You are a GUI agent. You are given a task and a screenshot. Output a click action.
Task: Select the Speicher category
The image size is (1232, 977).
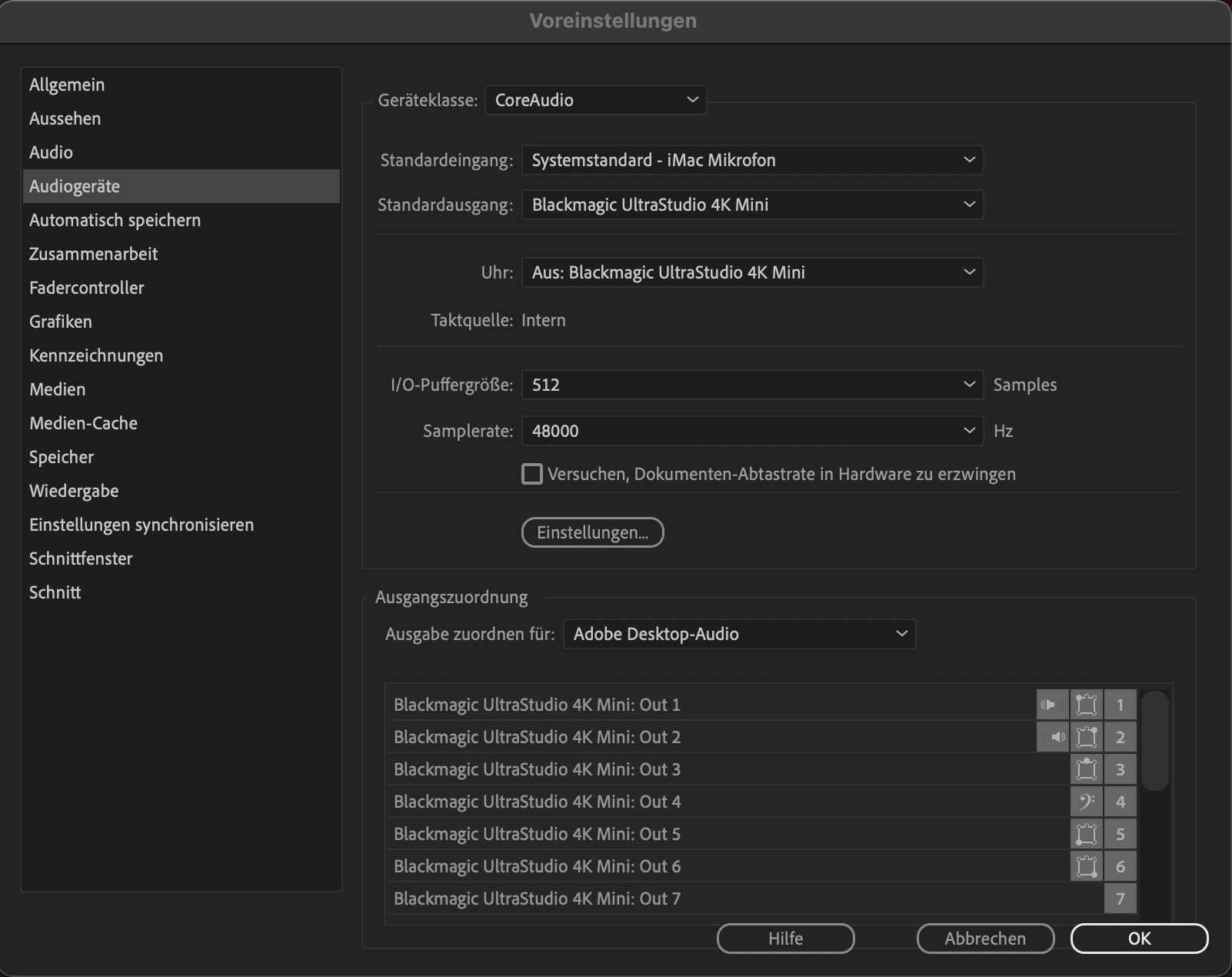181,457
